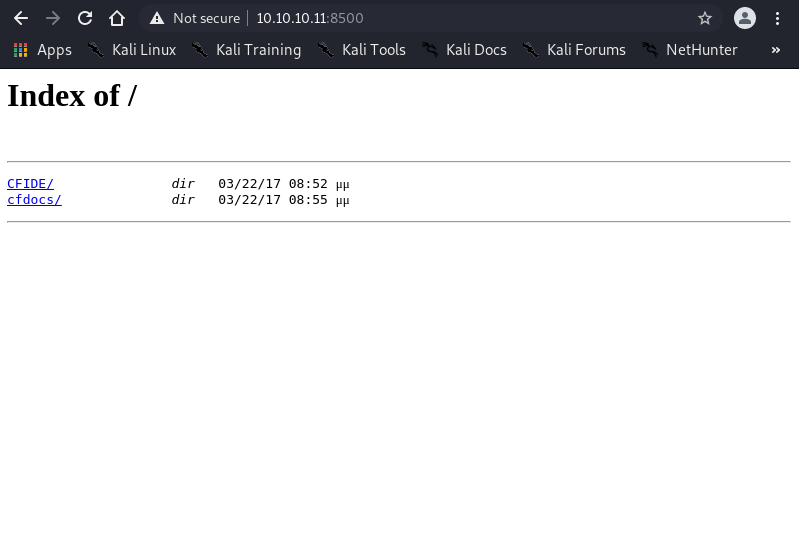Click the forward navigation arrow
The width and height of the screenshot is (799, 537).
click(53, 18)
